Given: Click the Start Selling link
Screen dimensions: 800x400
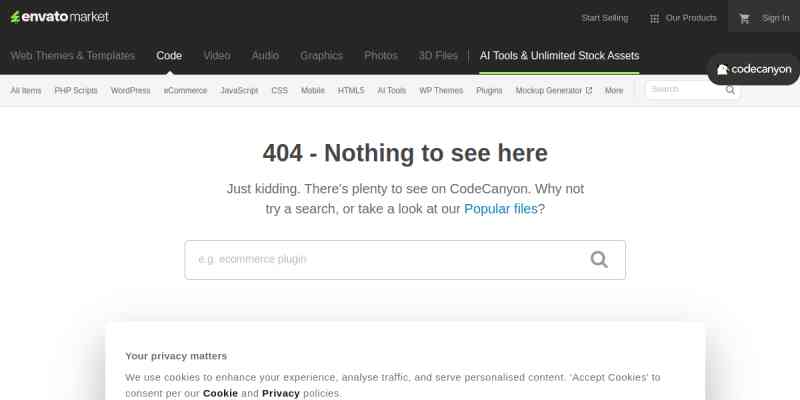Looking at the screenshot, I should tap(605, 18).
